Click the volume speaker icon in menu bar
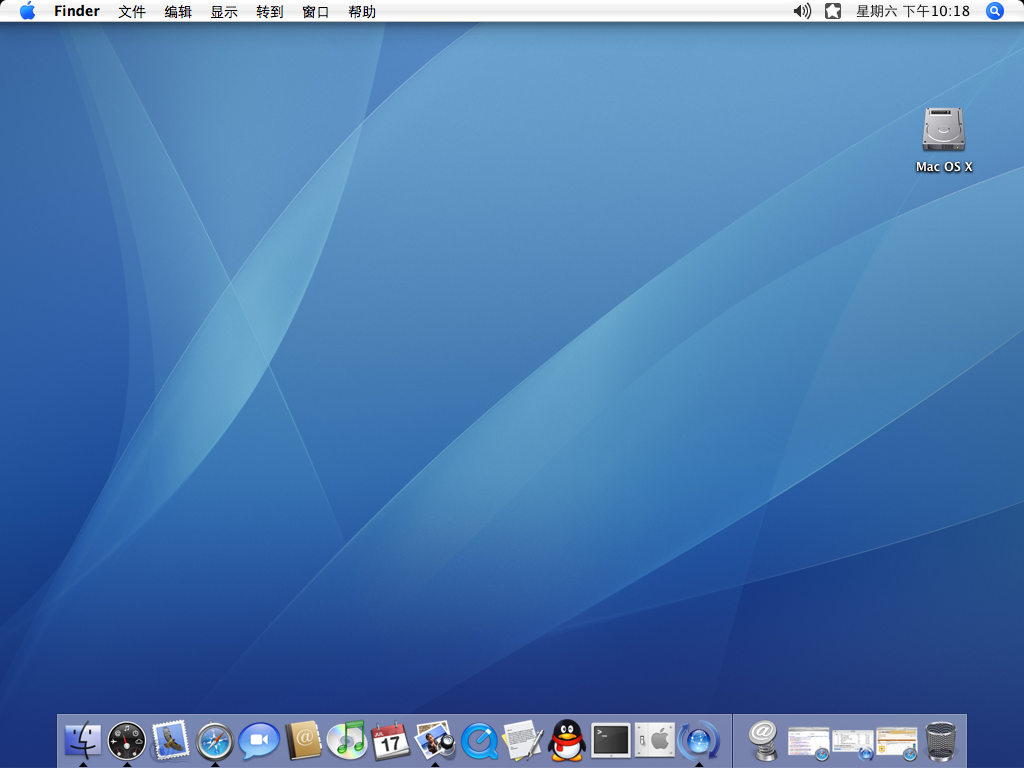This screenshot has height=768, width=1024. [x=802, y=11]
